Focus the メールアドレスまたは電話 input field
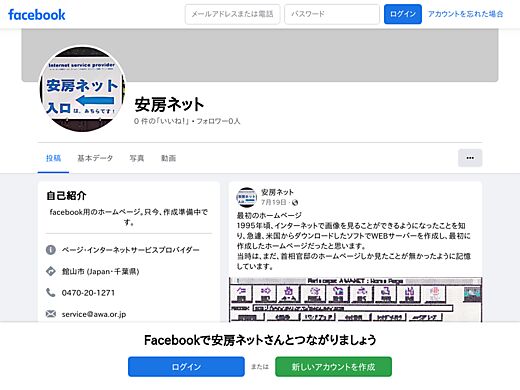Viewport: 520px width, 390px height. coord(232,14)
